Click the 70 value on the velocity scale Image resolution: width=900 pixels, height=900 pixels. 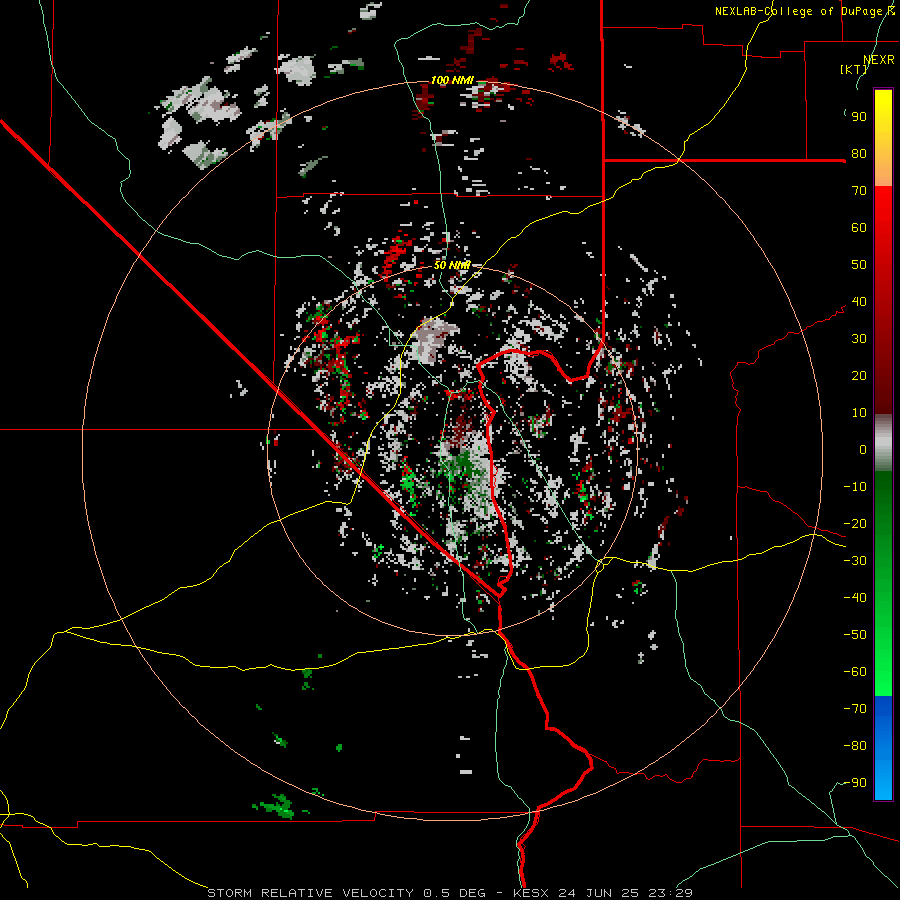[859, 191]
